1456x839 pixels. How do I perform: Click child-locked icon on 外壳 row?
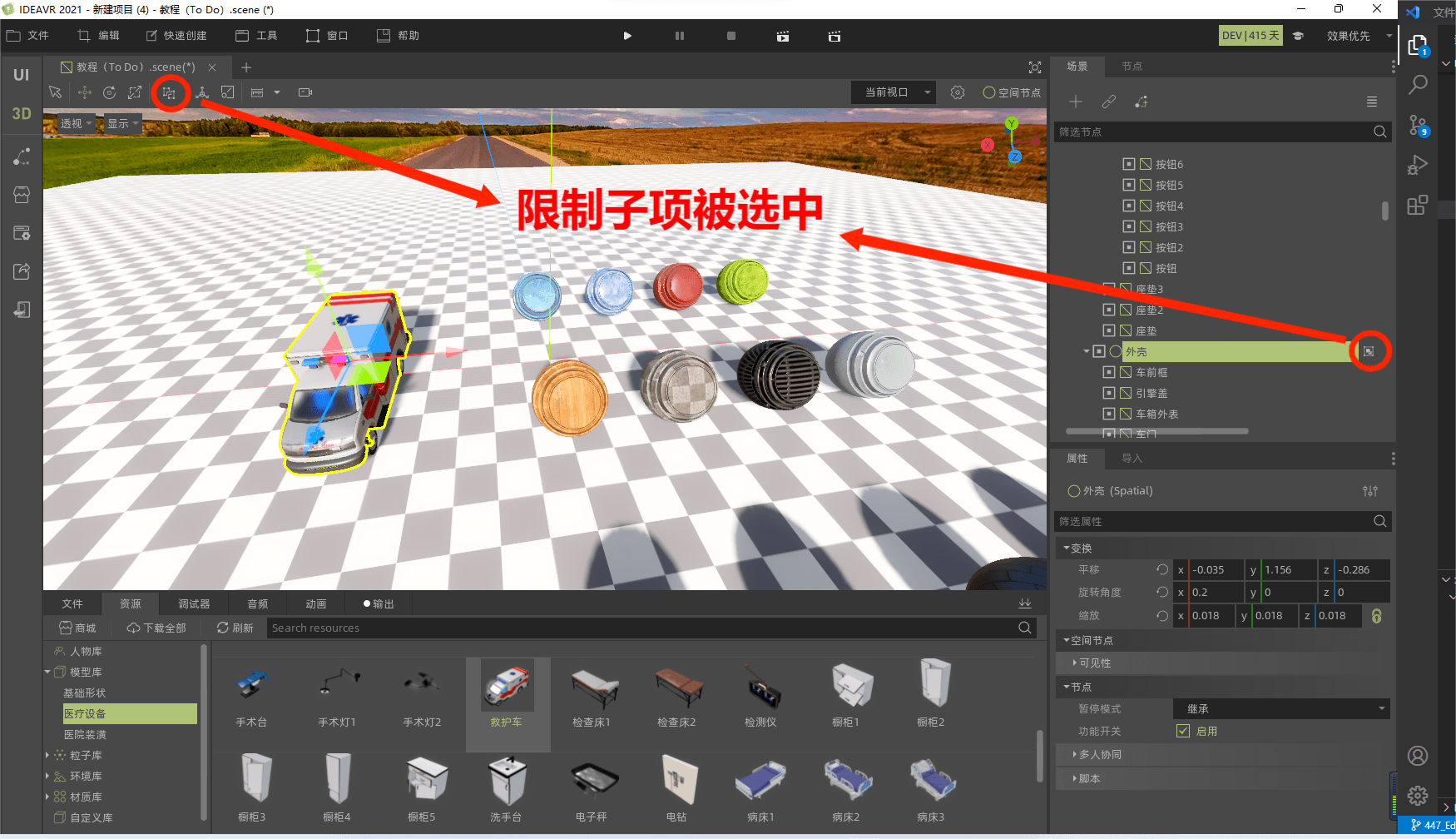coord(1369,351)
